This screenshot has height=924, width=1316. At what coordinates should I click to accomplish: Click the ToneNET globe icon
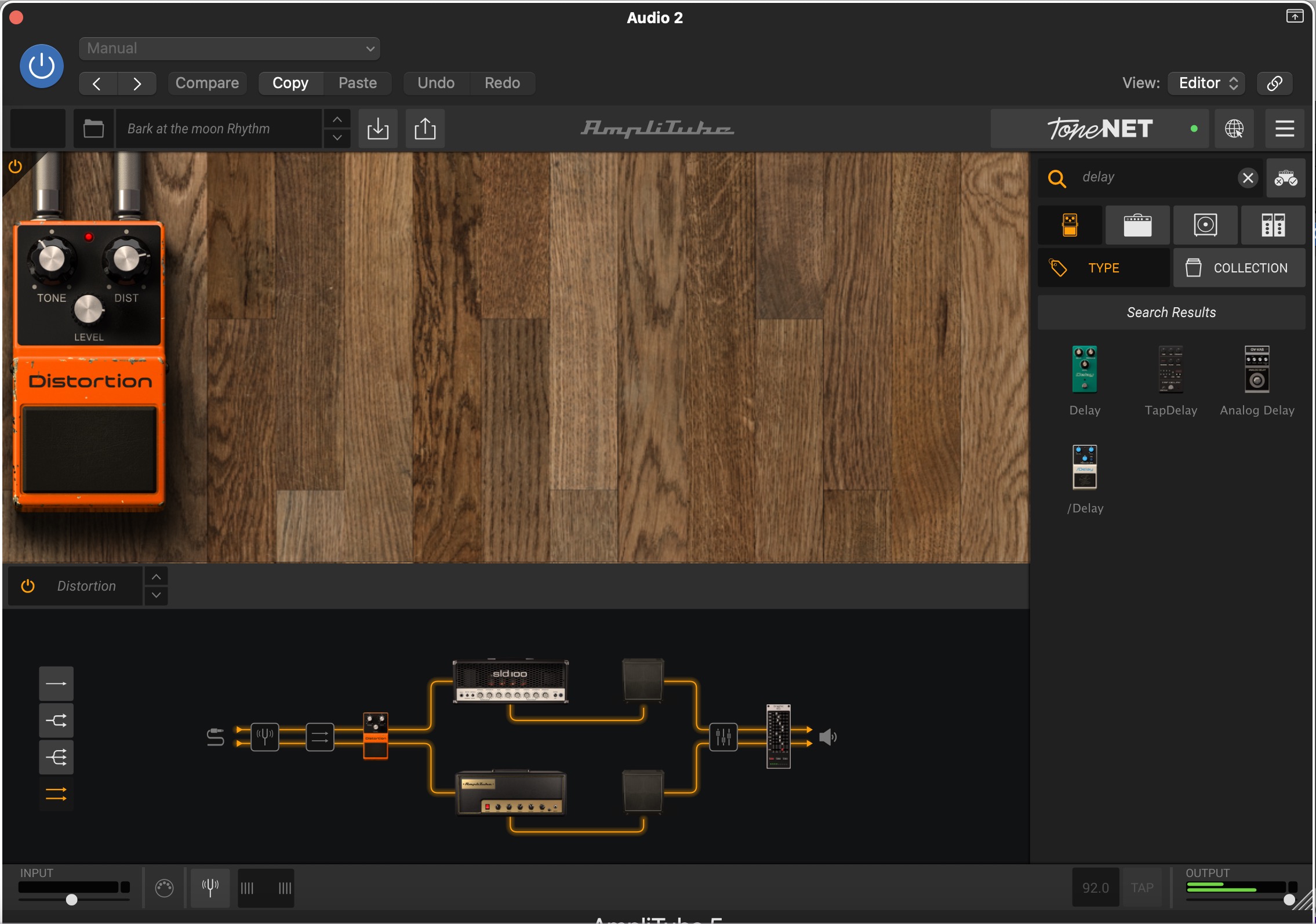coord(1234,129)
